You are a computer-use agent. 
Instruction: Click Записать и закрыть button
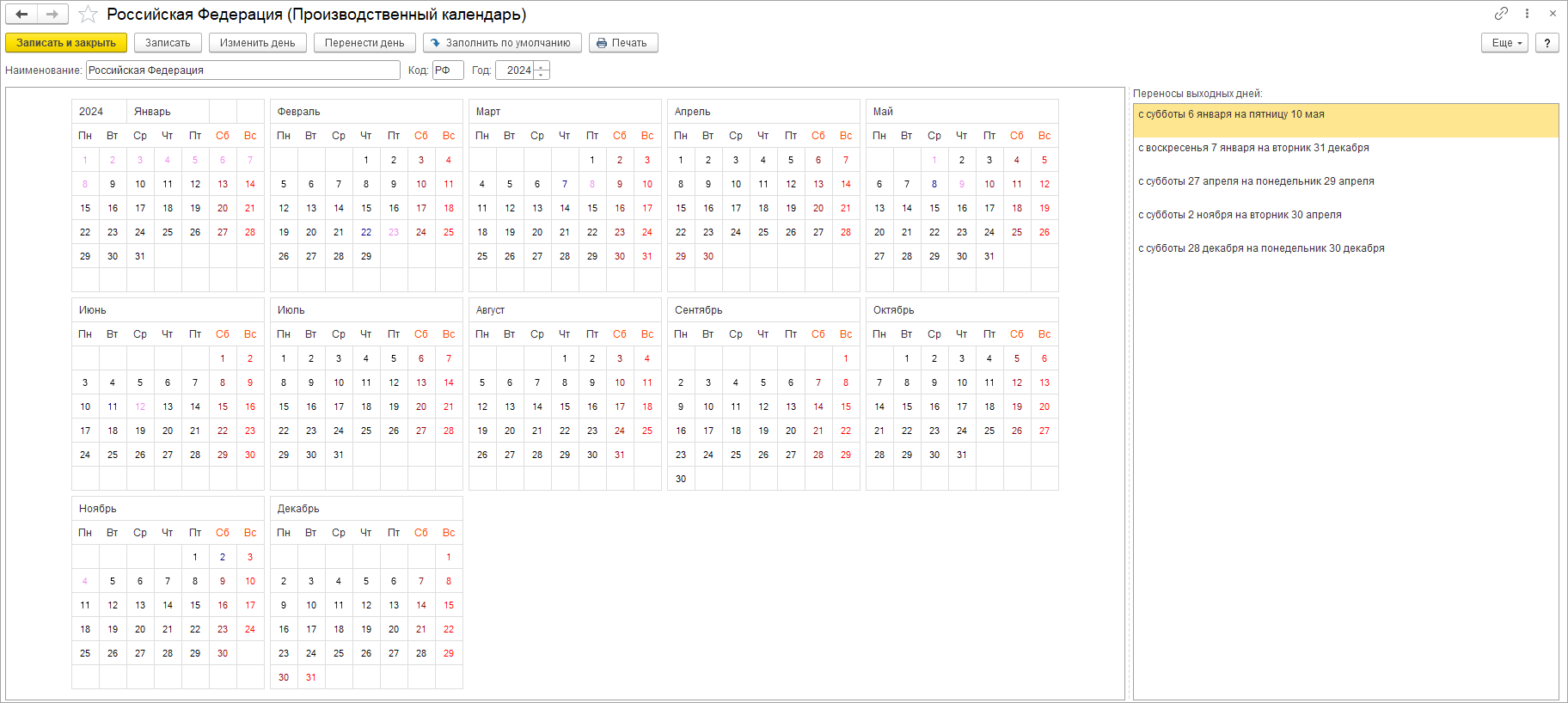tap(66, 43)
